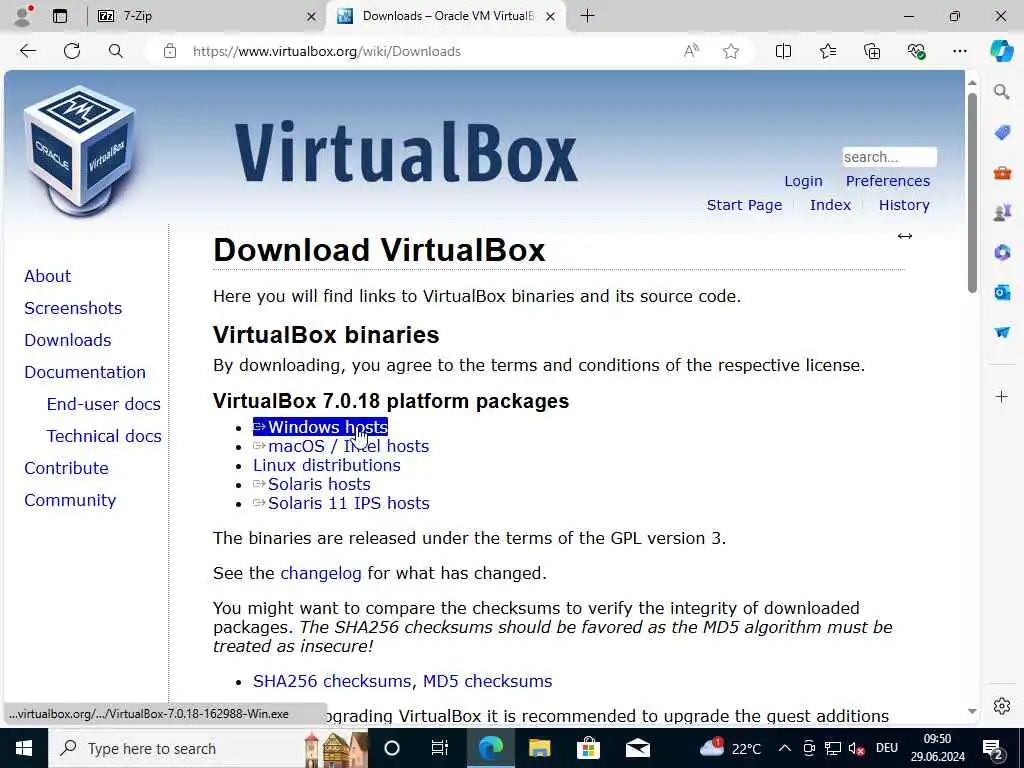Viewport: 1024px width, 768px height.
Task: Click the double-arrow page width toggle
Action: click(904, 236)
